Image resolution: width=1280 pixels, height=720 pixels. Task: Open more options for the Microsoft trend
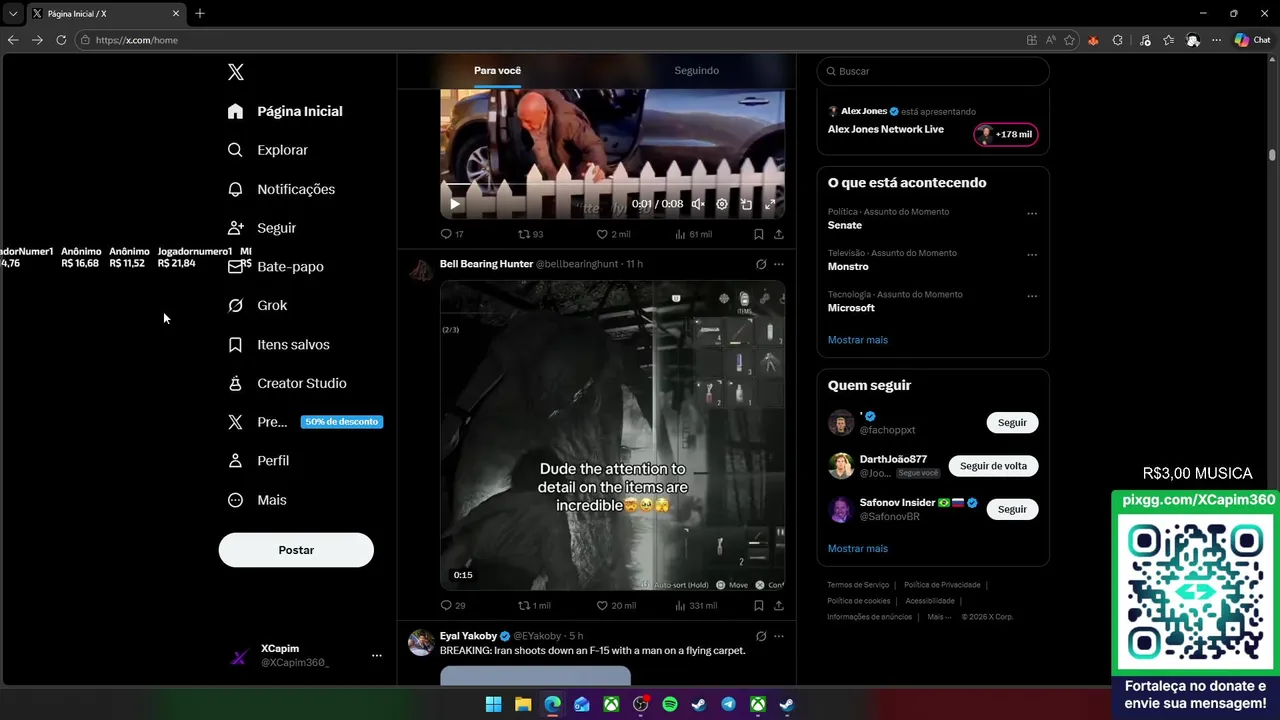click(x=1032, y=296)
